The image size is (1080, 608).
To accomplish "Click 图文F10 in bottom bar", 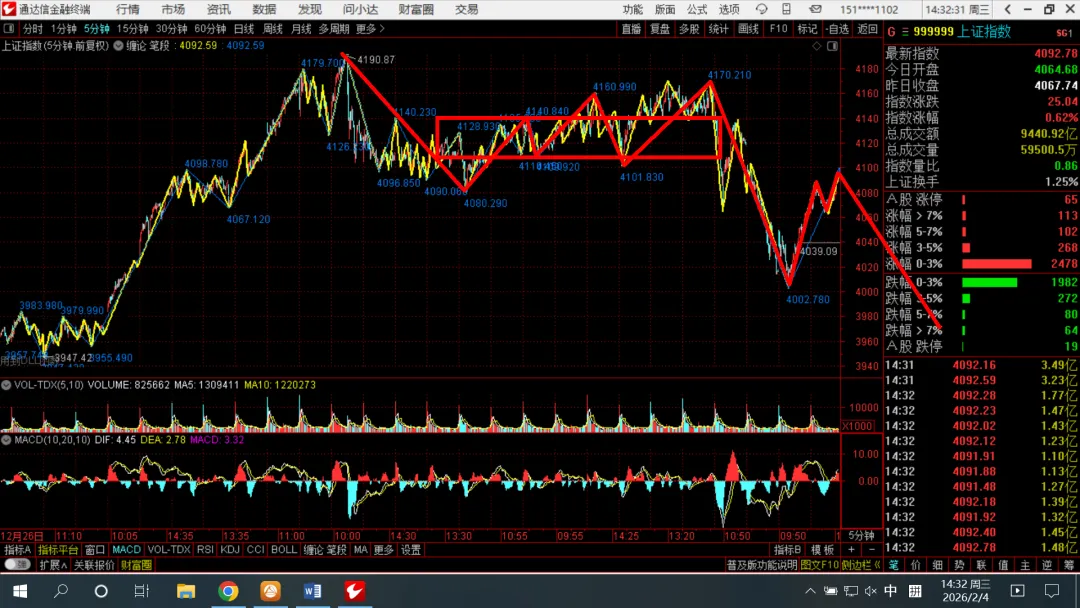I will pyautogui.click(x=820, y=565).
